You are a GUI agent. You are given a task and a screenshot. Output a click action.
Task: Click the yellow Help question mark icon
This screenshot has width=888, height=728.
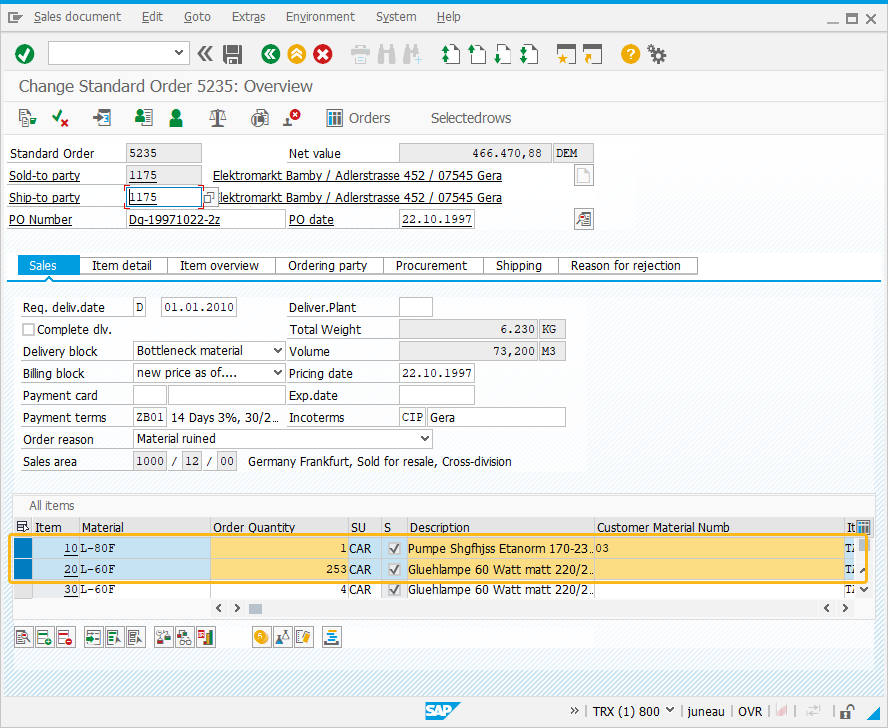coord(630,54)
